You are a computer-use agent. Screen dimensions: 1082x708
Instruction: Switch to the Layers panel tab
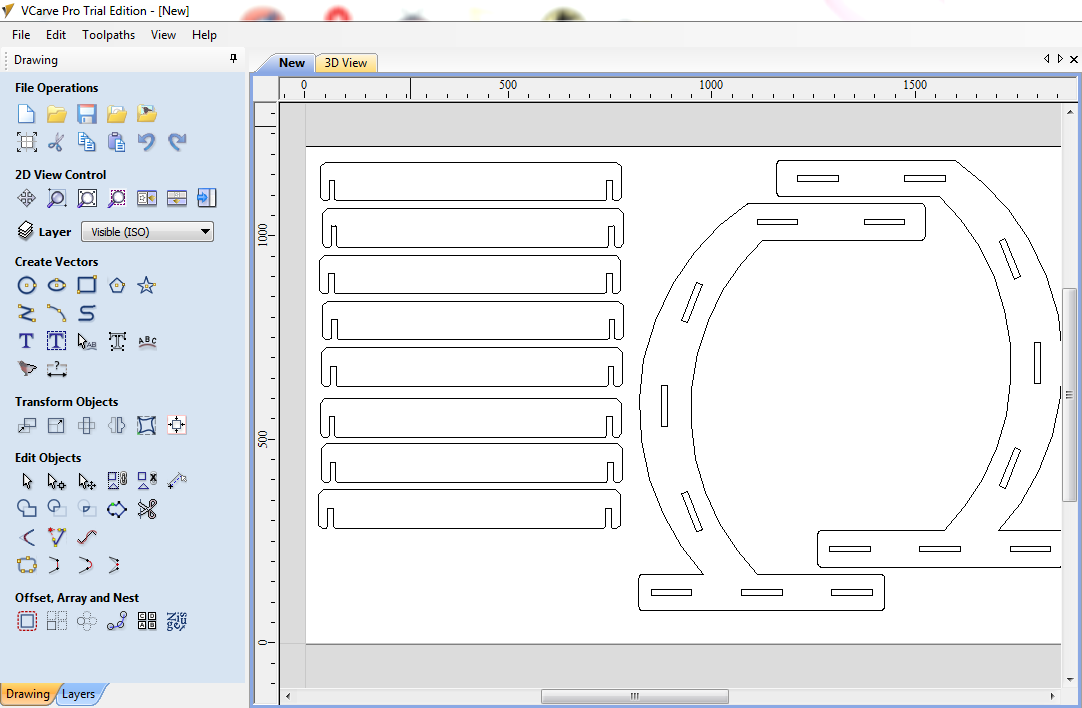pos(79,694)
